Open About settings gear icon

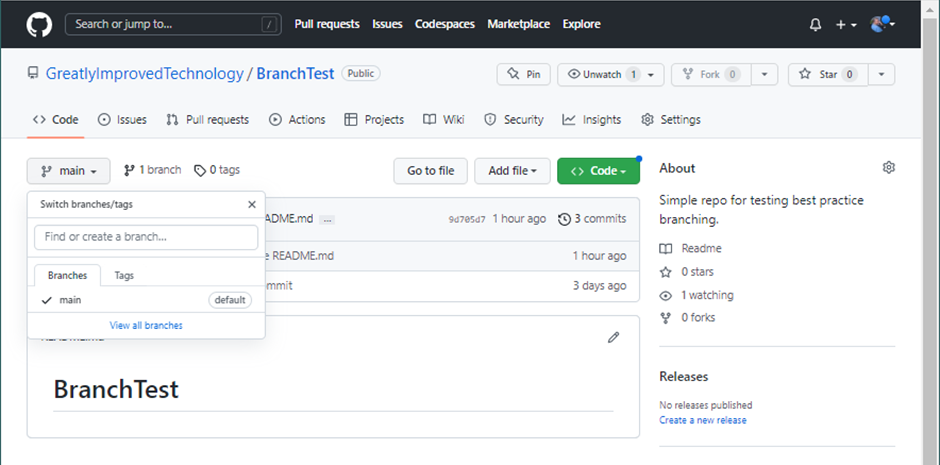pos(888,168)
